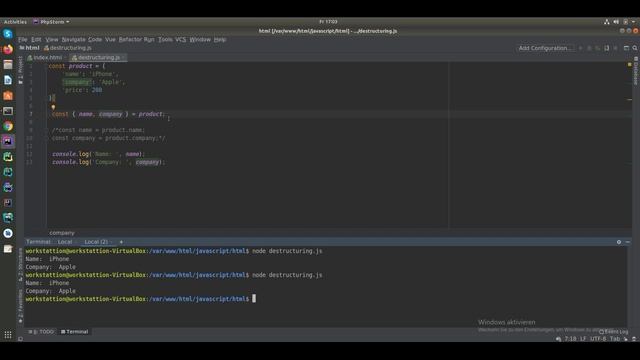Open the Database tool window
Screen dimensions: 640x360
(x=636, y=71)
